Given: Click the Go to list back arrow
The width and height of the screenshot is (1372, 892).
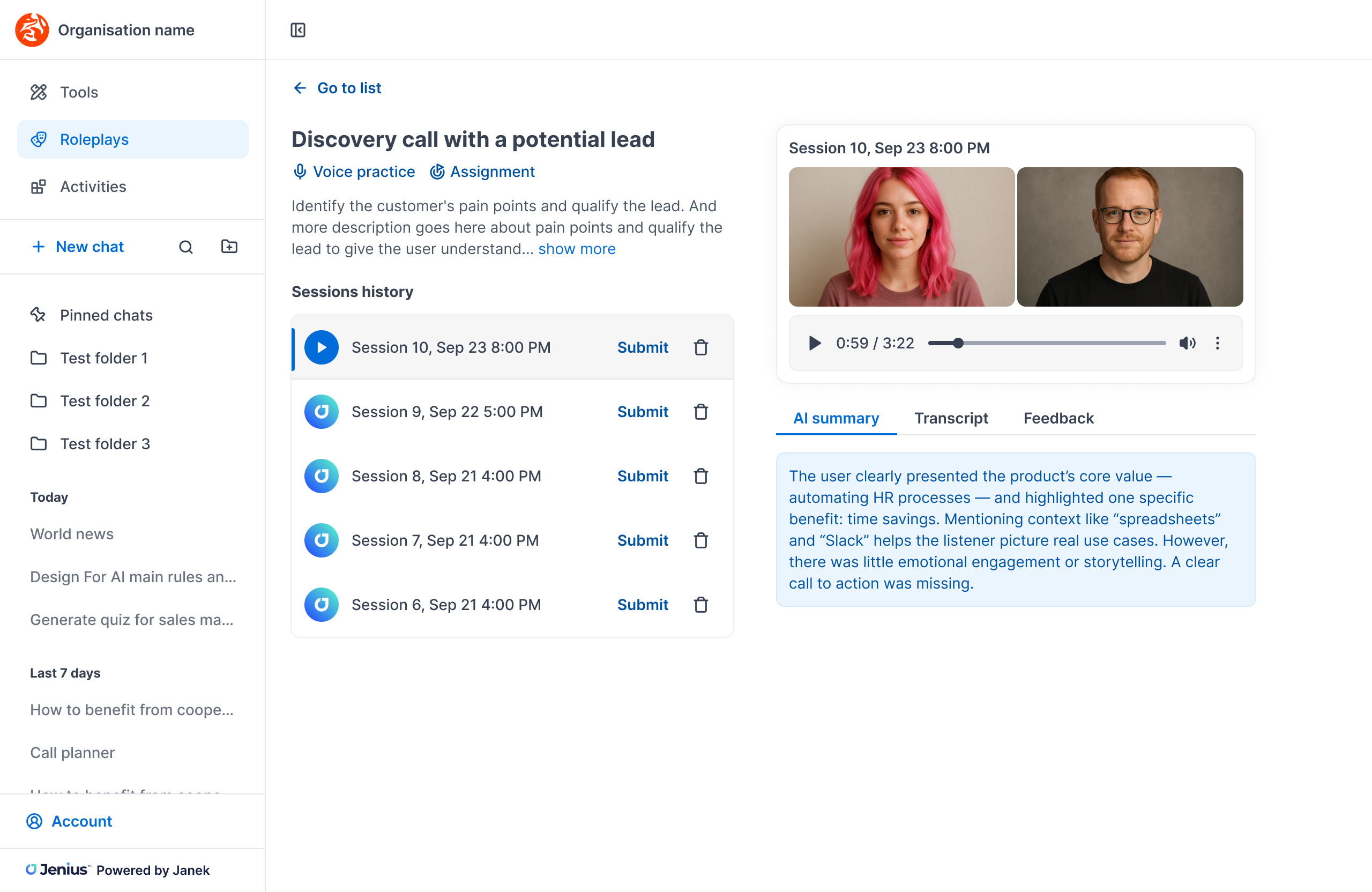Looking at the screenshot, I should pos(300,88).
